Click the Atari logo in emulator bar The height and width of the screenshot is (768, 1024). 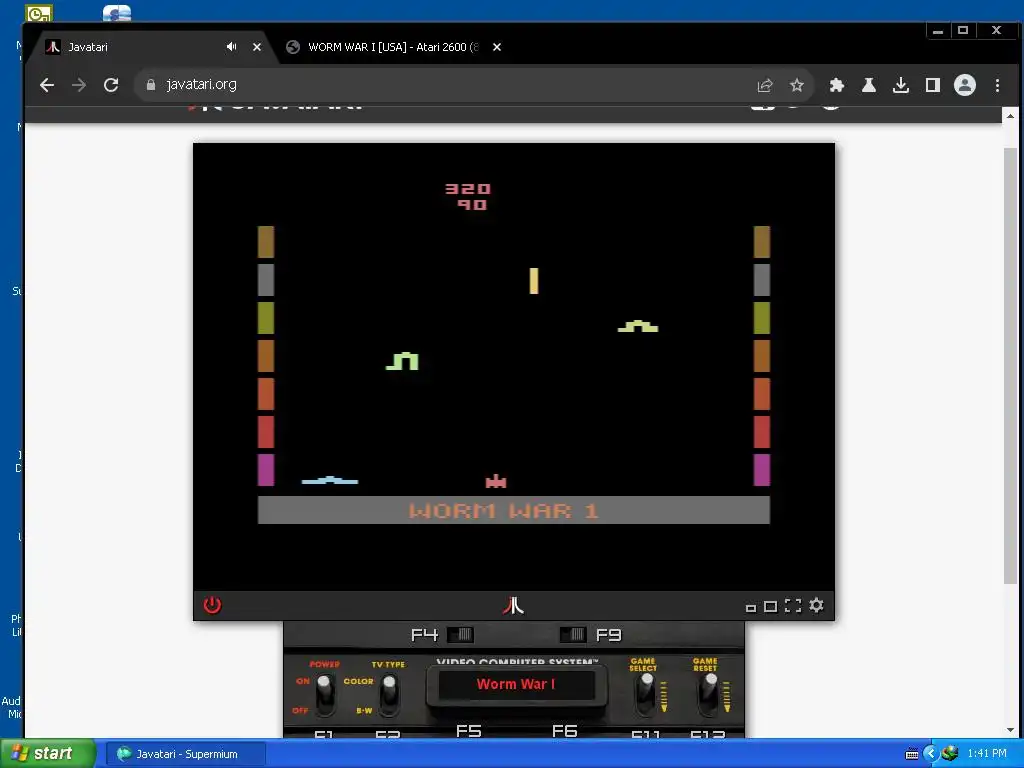click(x=513, y=605)
